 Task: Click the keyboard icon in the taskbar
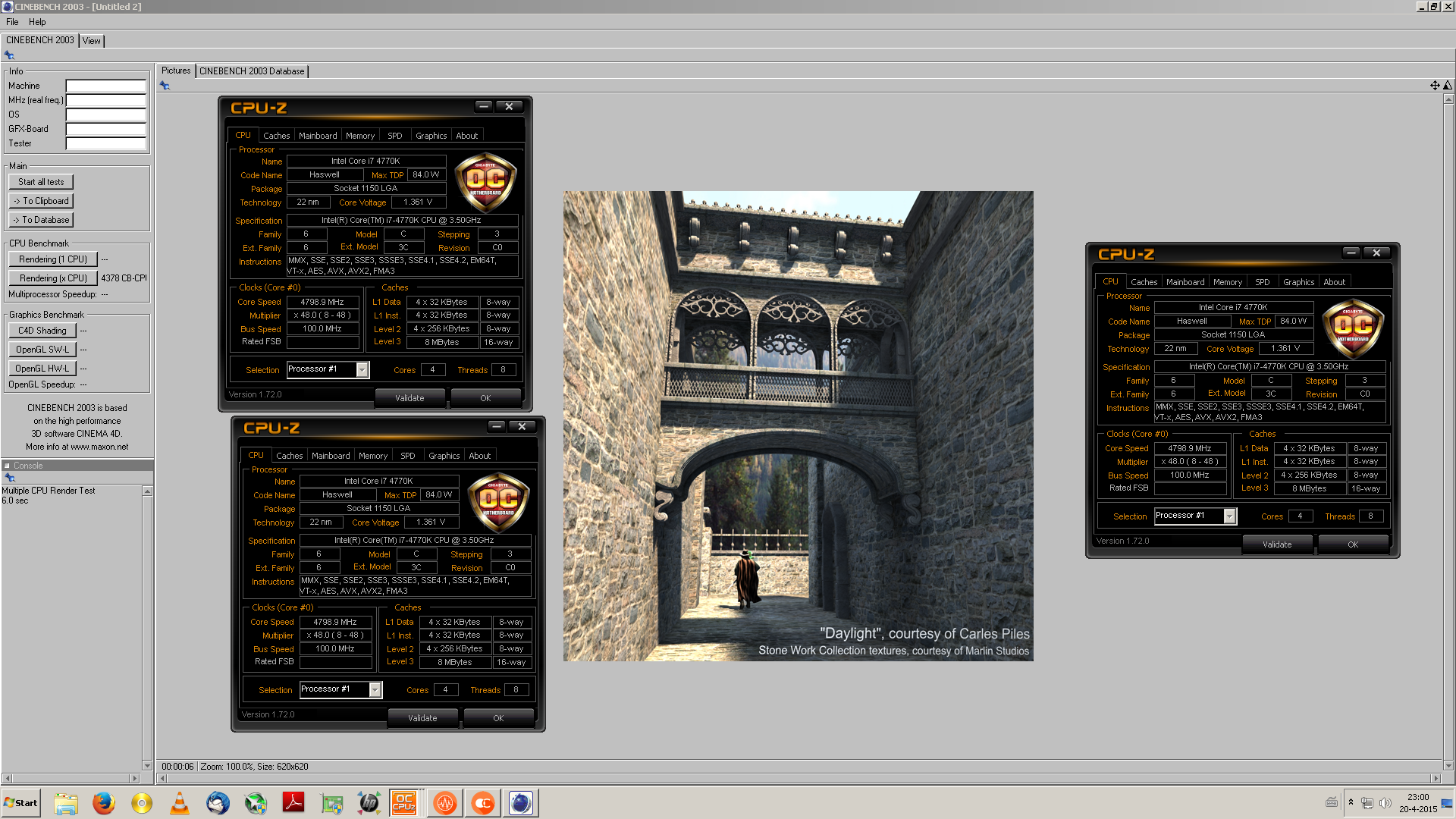1331,802
